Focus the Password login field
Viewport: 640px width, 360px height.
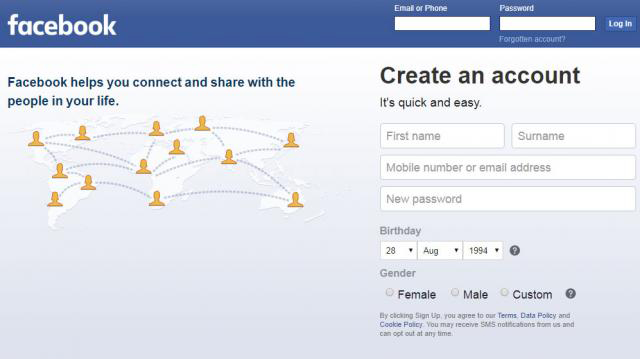tap(547, 23)
